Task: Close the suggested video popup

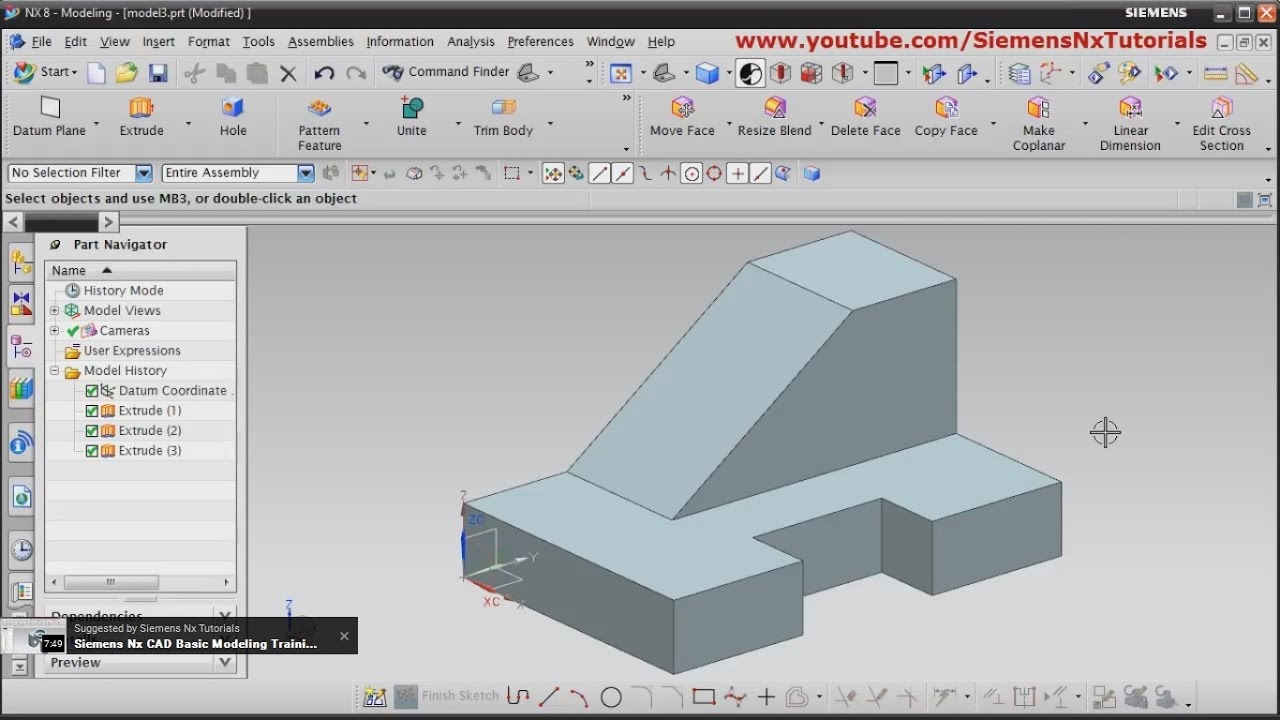Action: (x=344, y=636)
